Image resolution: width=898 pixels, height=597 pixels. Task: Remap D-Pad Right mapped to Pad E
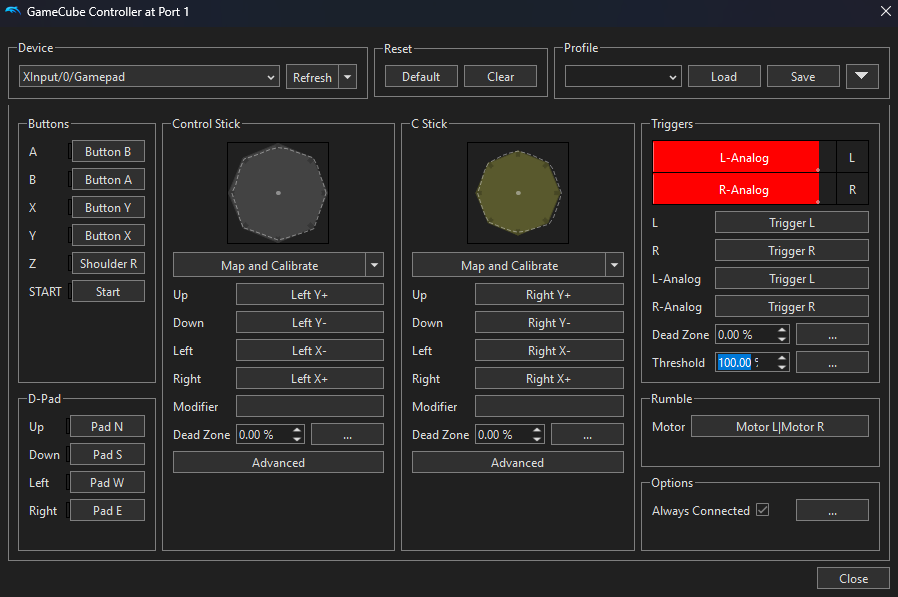click(107, 510)
